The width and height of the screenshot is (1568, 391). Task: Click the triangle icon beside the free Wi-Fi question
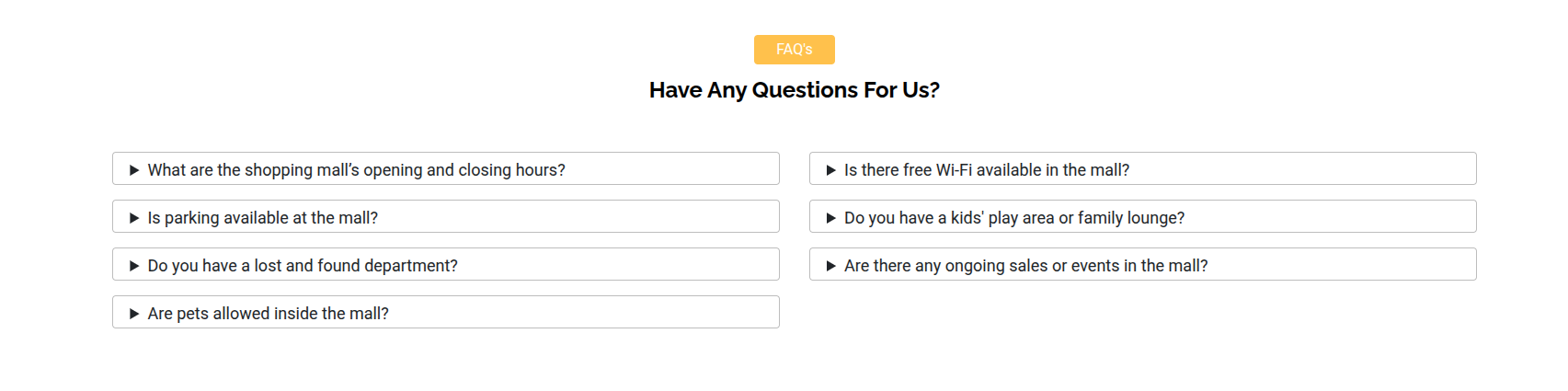point(831,170)
